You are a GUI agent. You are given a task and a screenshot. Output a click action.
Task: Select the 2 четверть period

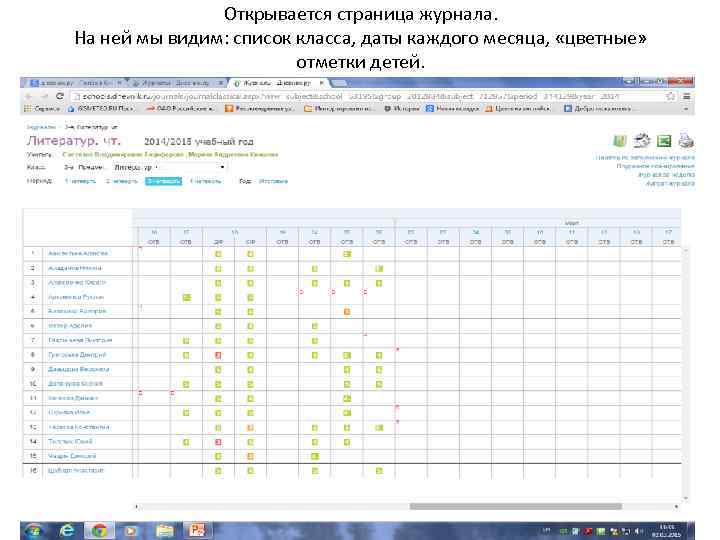[x=121, y=181]
